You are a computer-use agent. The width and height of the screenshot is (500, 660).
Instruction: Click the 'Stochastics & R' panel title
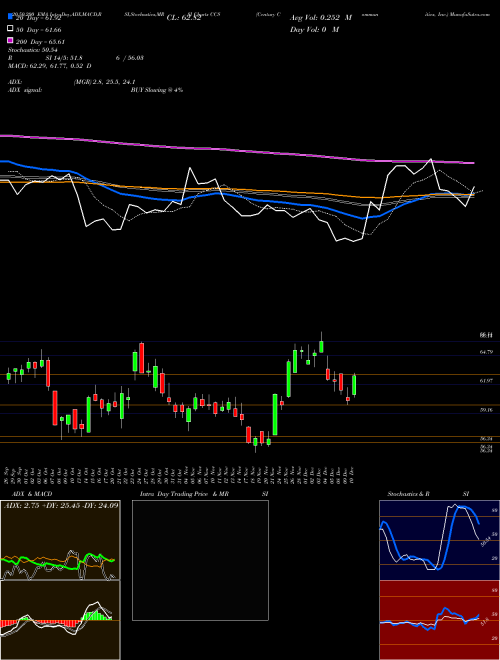pyautogui.click(x=409, y=494)
